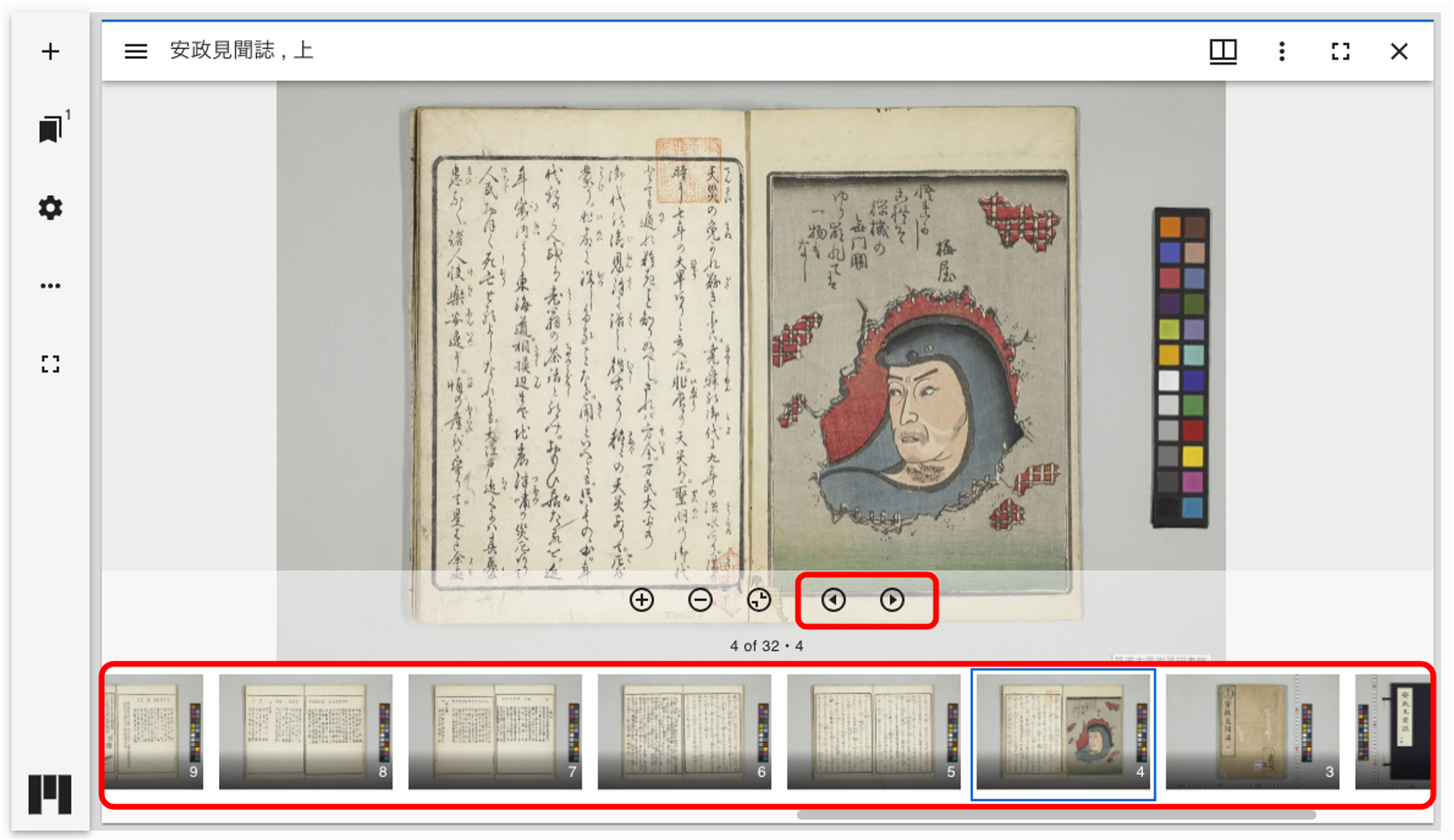This screenshot has width=1454, height=840.
Task: Open the window options vertical dots menu
Action: (1281, 51)
